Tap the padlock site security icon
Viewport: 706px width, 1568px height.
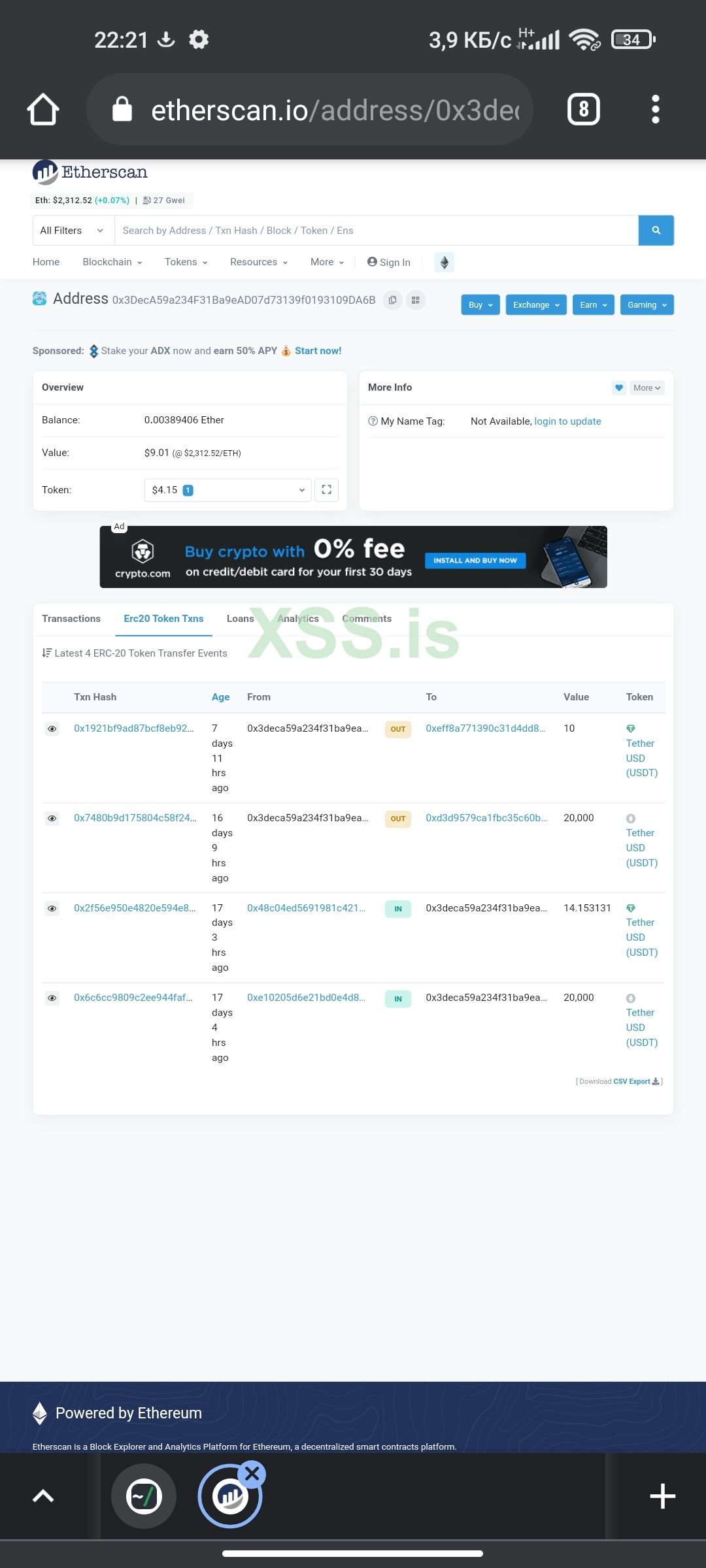[x=122, y=109]
